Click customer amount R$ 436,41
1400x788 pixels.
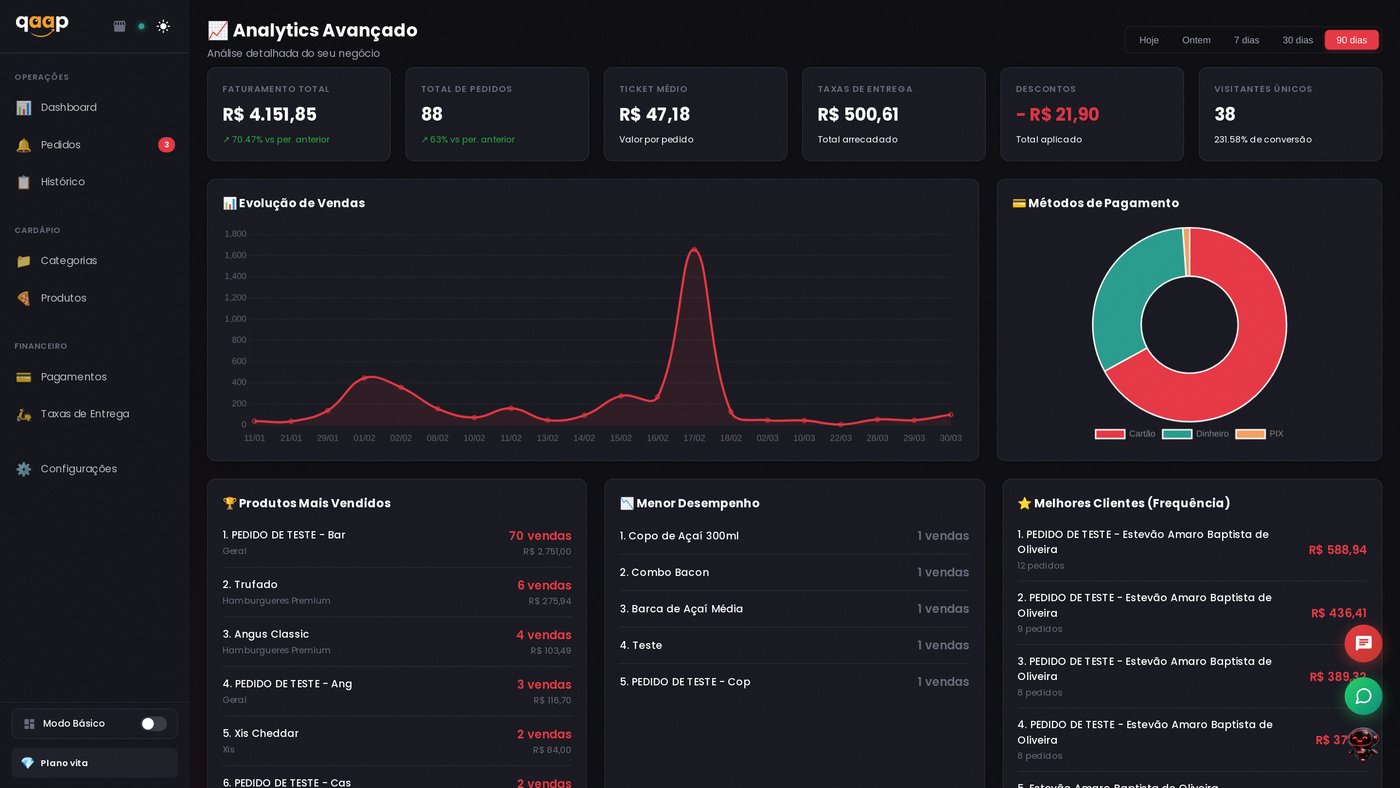tap(1339, 613)
